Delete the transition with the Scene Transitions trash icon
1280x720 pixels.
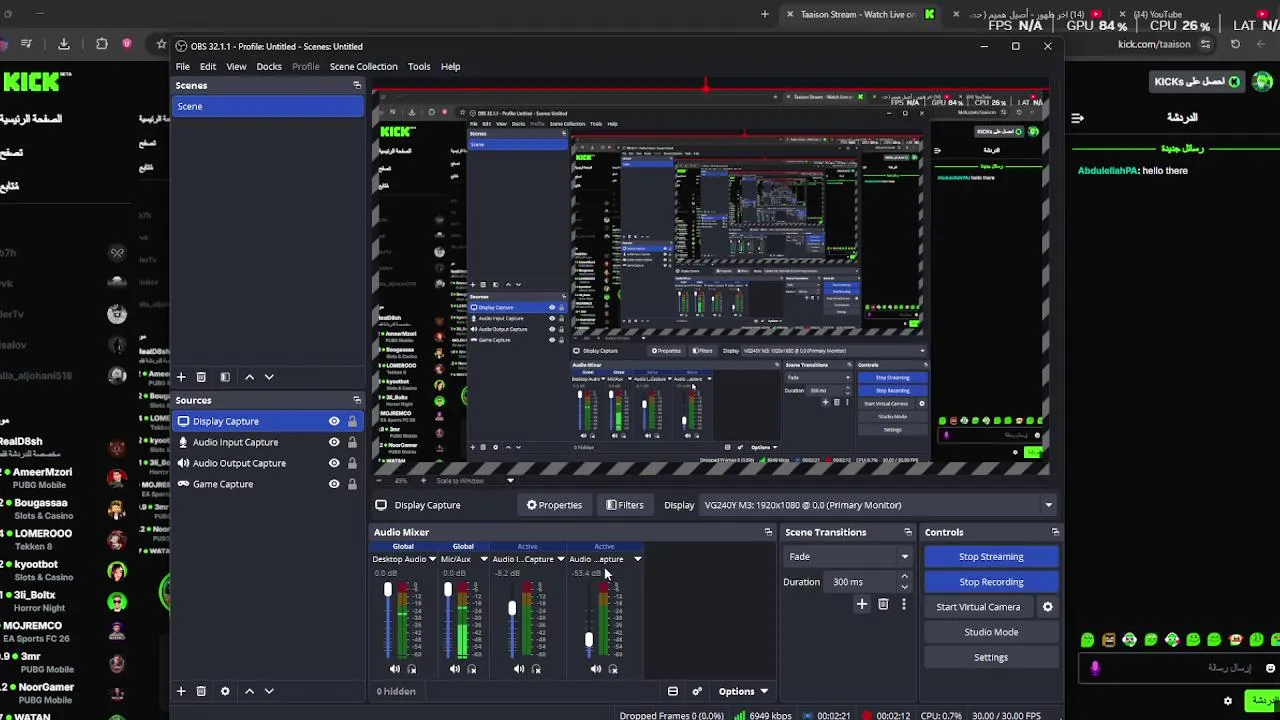(x=883, y=604)
